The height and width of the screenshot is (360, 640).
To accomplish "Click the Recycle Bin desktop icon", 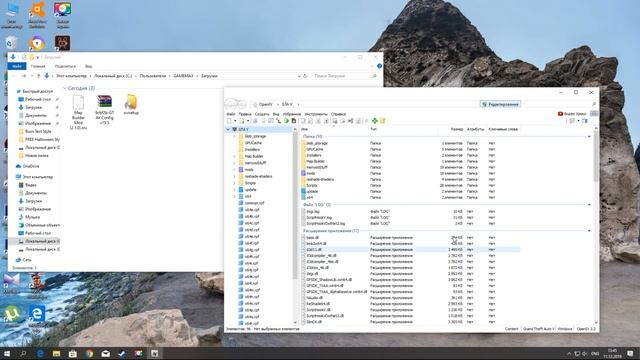I will coord(11,42).
